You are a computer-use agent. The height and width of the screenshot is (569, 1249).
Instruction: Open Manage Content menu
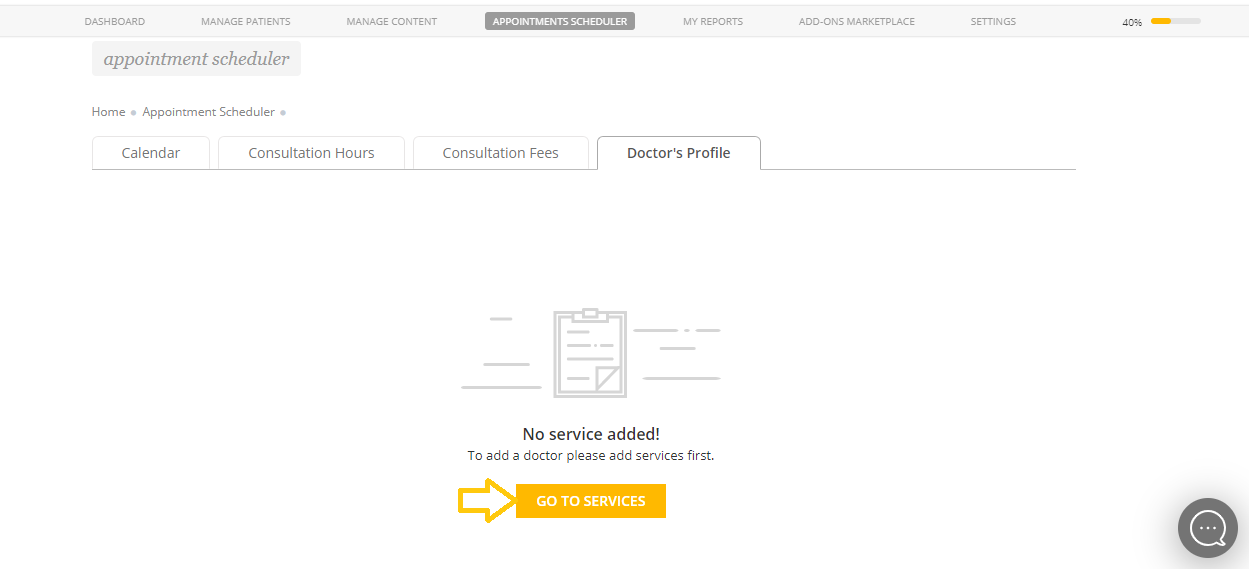392,21
